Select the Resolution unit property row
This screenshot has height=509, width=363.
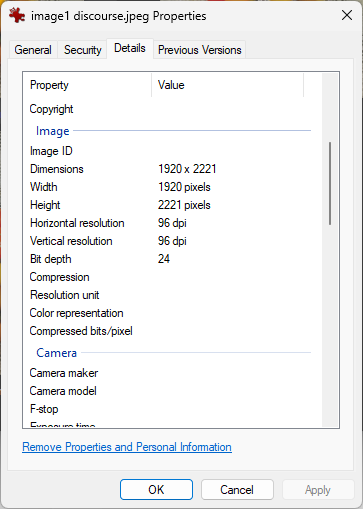click(167, 295)
